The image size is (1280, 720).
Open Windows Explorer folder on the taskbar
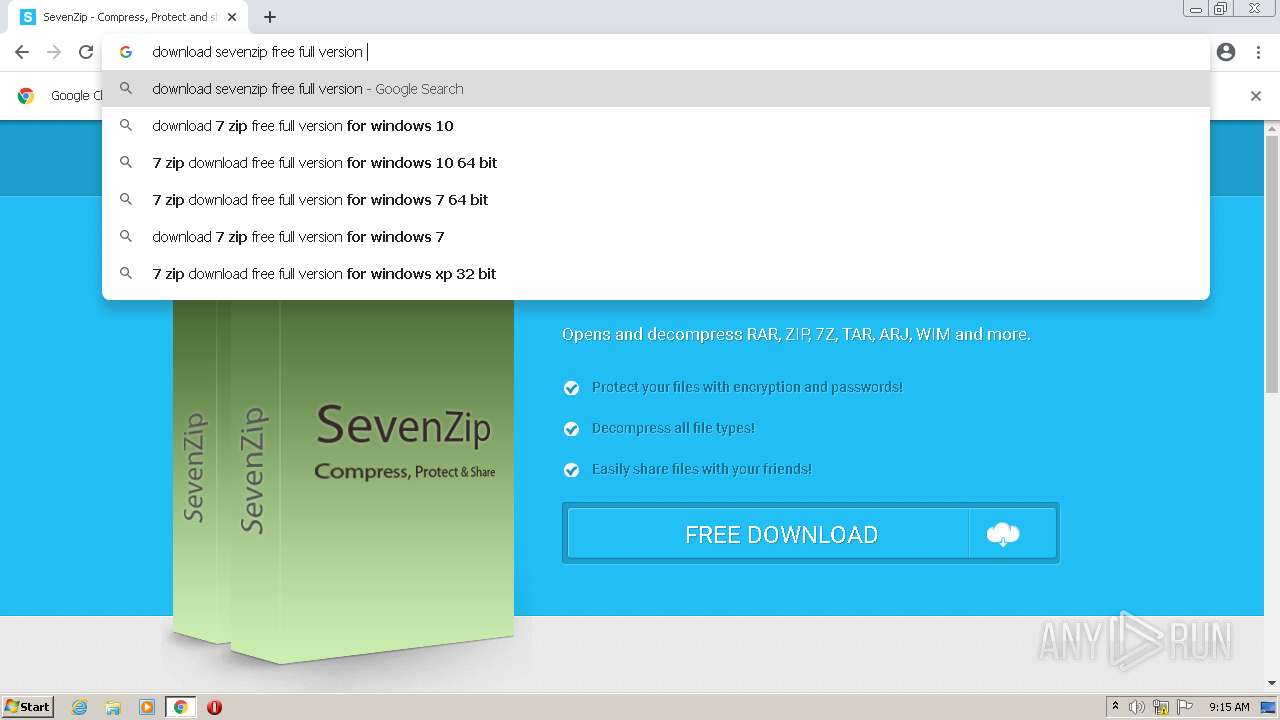[113, 707]
